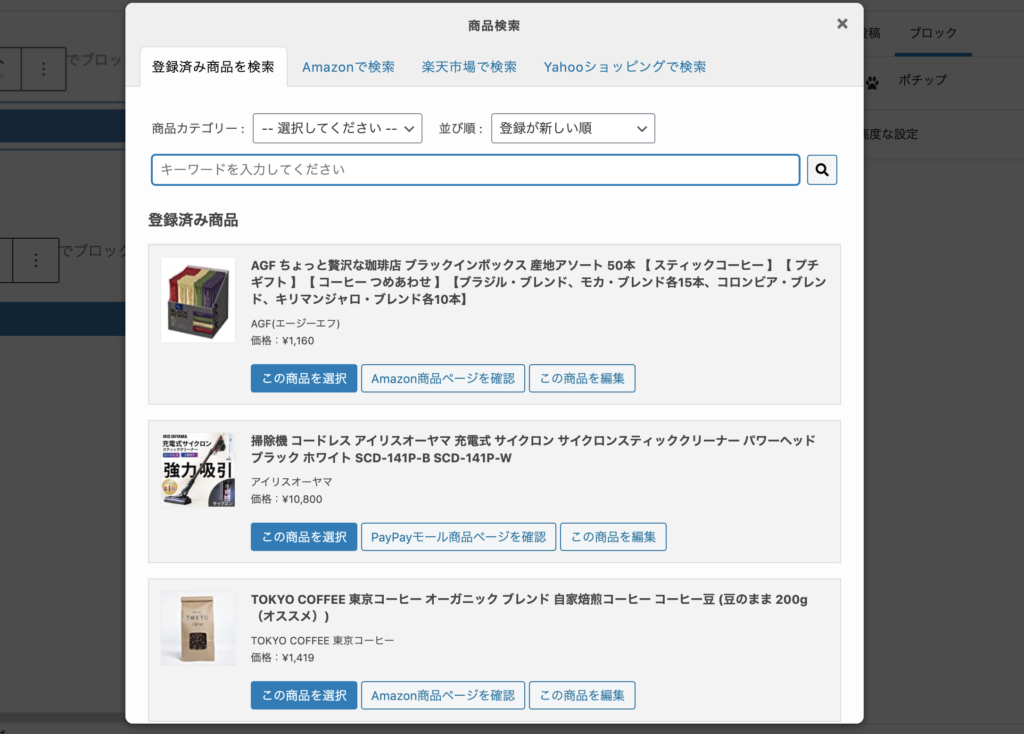
Task: Open the lower block options three-dot menu
Action: click(36, 261)
